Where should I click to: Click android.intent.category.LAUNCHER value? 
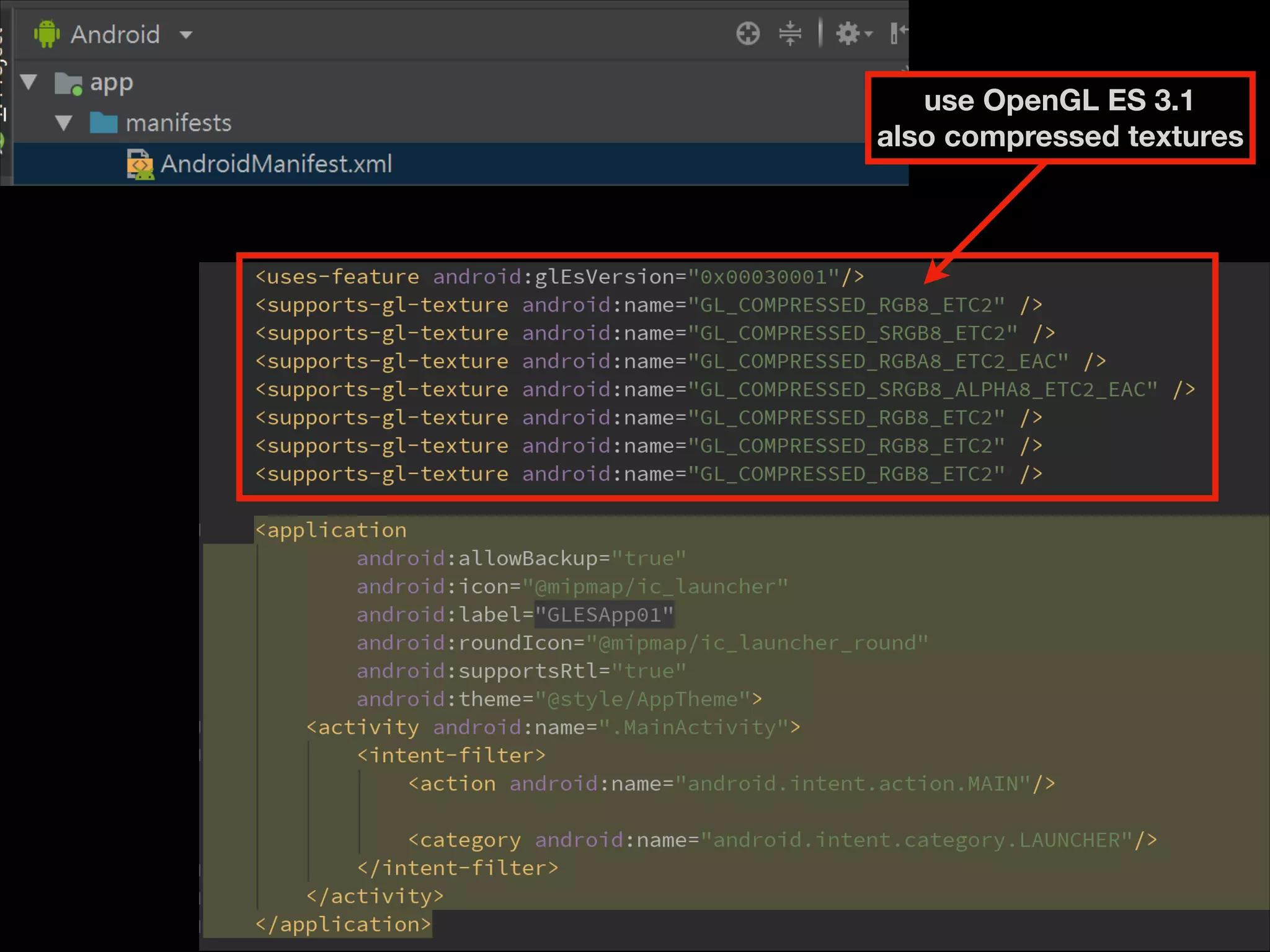click(x=917, y=840)
